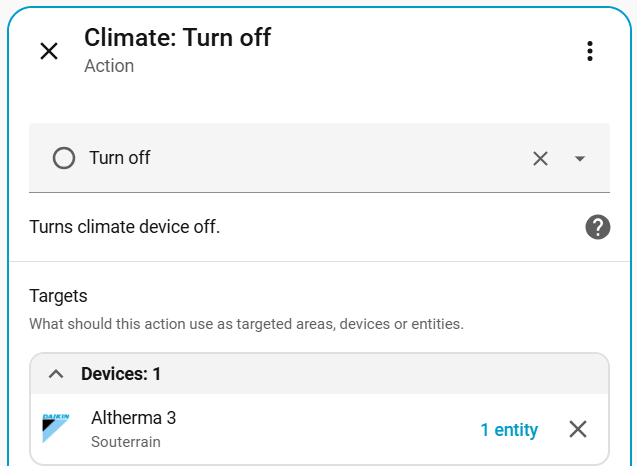The width and height of the screenshot is (637, 466).
Task: Click the Souterrain area label
Action: pyautogui.click(x=126, y=441)
